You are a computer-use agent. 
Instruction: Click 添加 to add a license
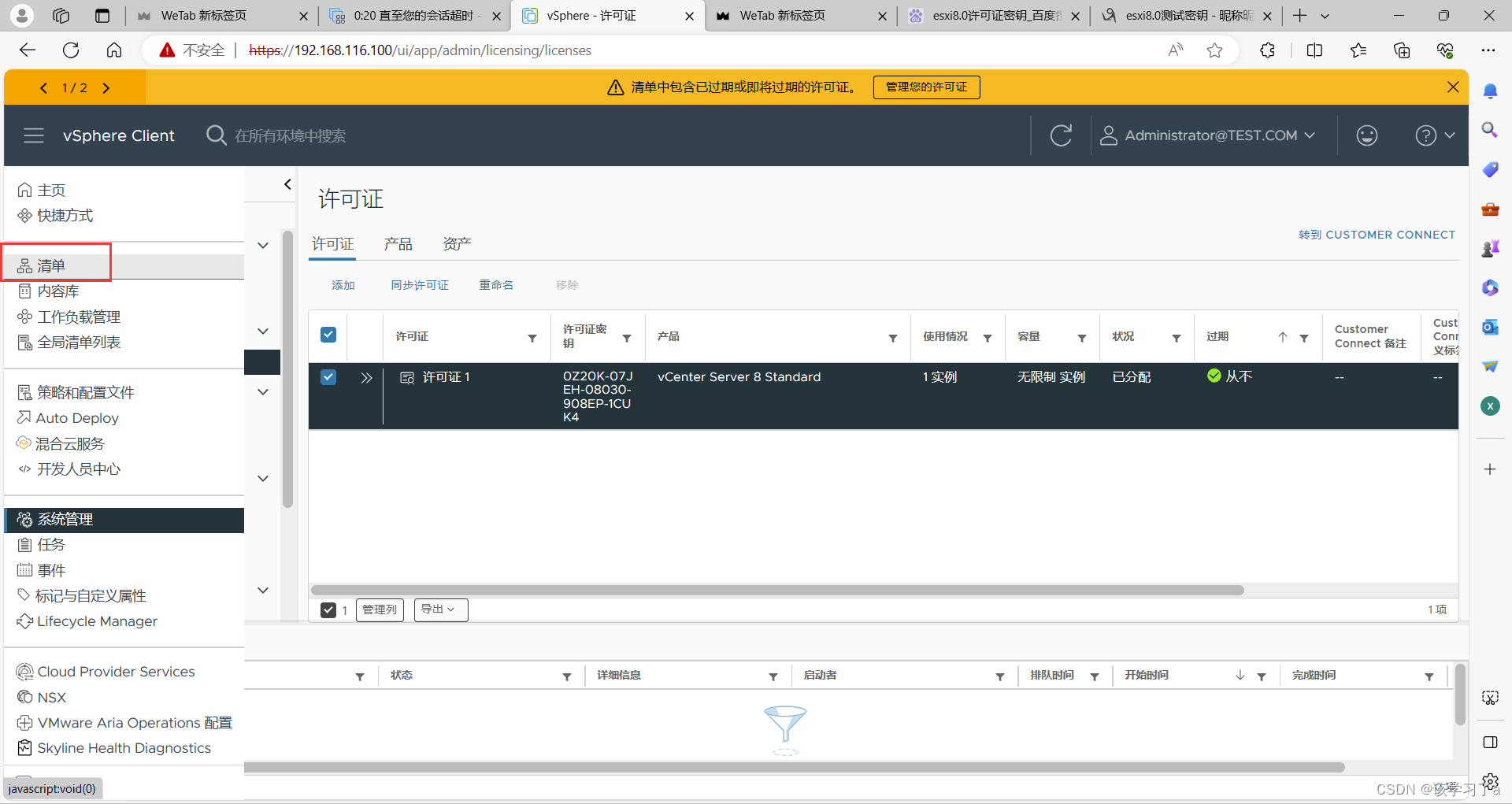(343, 285)
